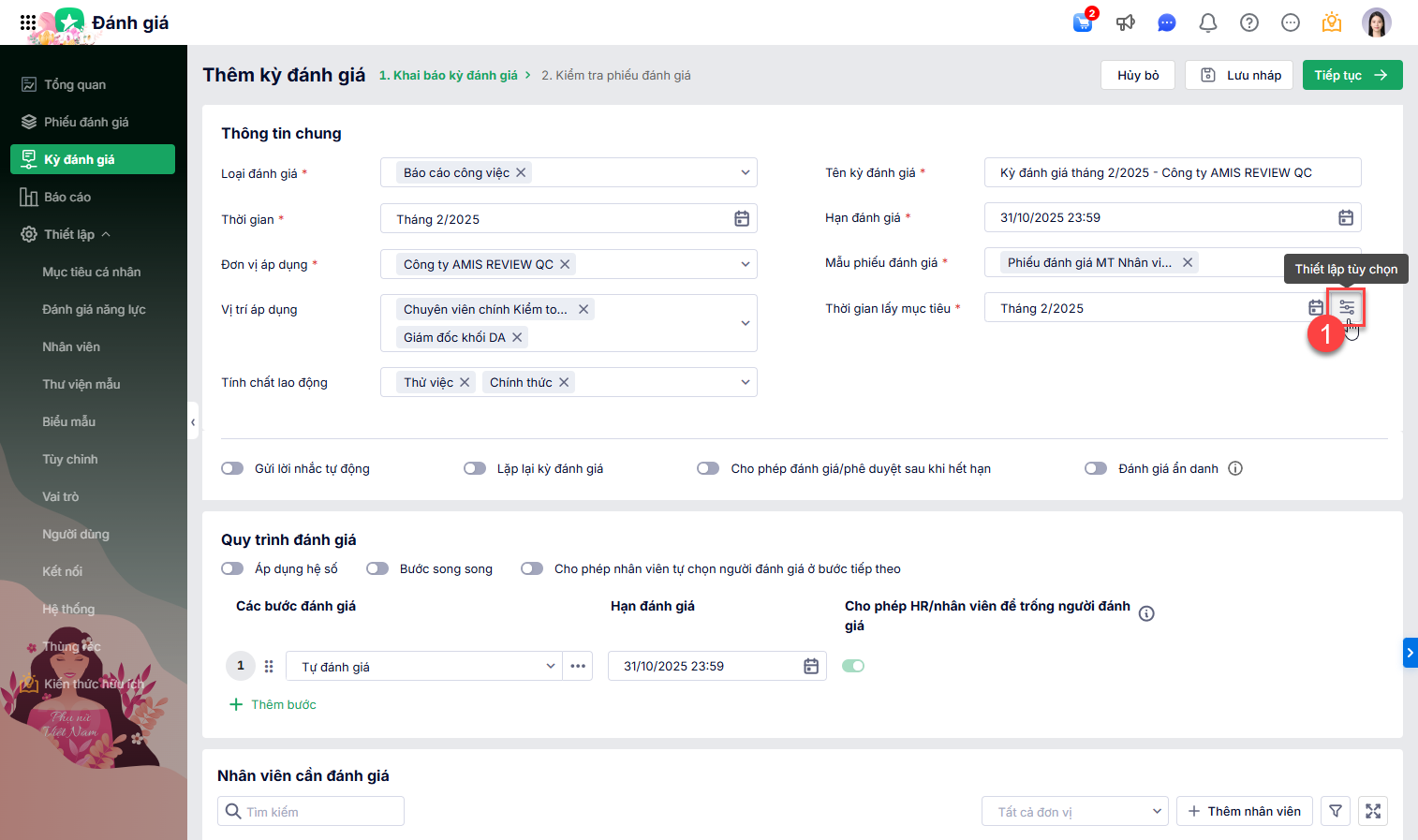The image size is (1418, 840).
Task: Open the Báo cáo sidebar item
Action: [67, 197]
